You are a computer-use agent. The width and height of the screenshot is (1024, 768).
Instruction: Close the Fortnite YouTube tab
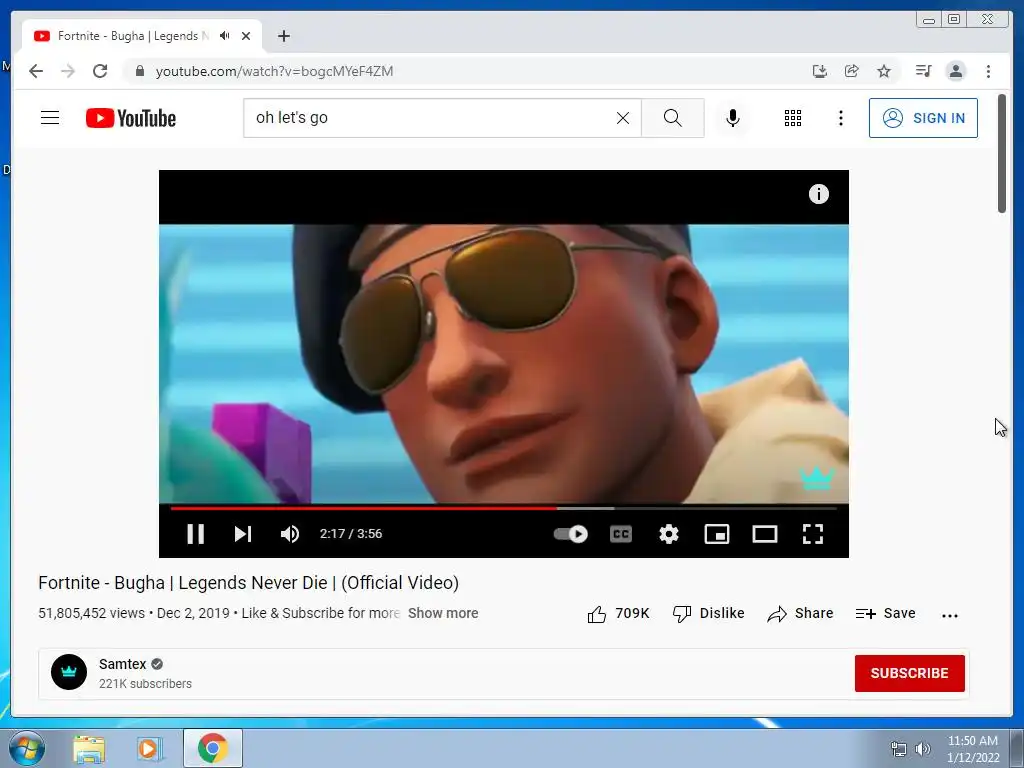pos(246,36)
